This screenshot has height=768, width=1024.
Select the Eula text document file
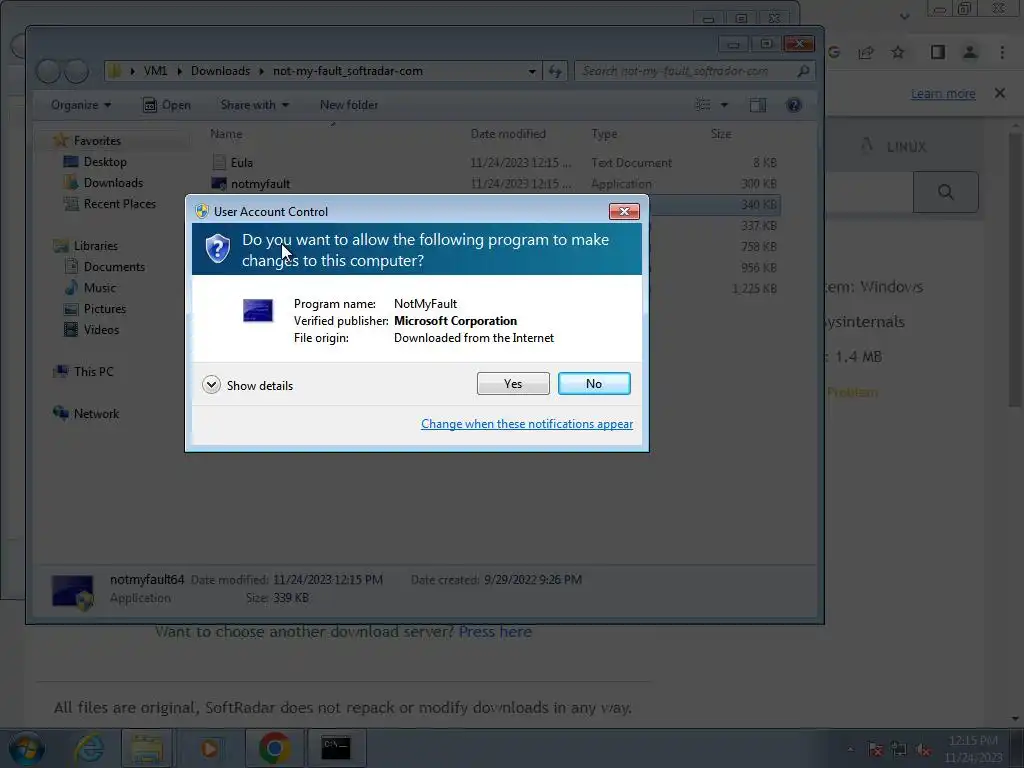pyautogui.click(x=242, y=163)
